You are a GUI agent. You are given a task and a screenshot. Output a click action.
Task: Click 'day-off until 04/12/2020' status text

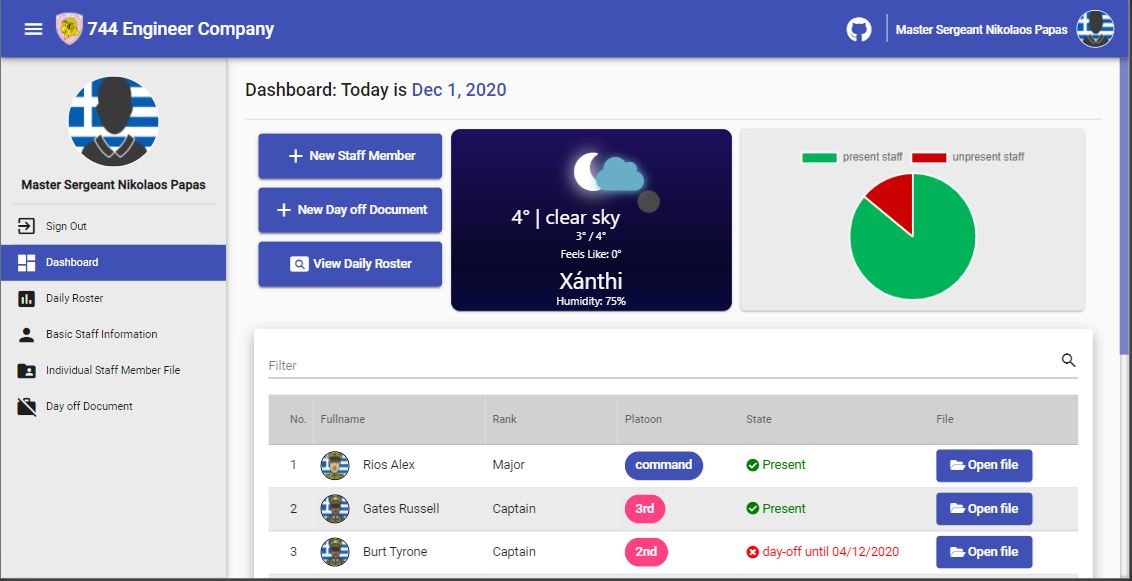(830, 552)
